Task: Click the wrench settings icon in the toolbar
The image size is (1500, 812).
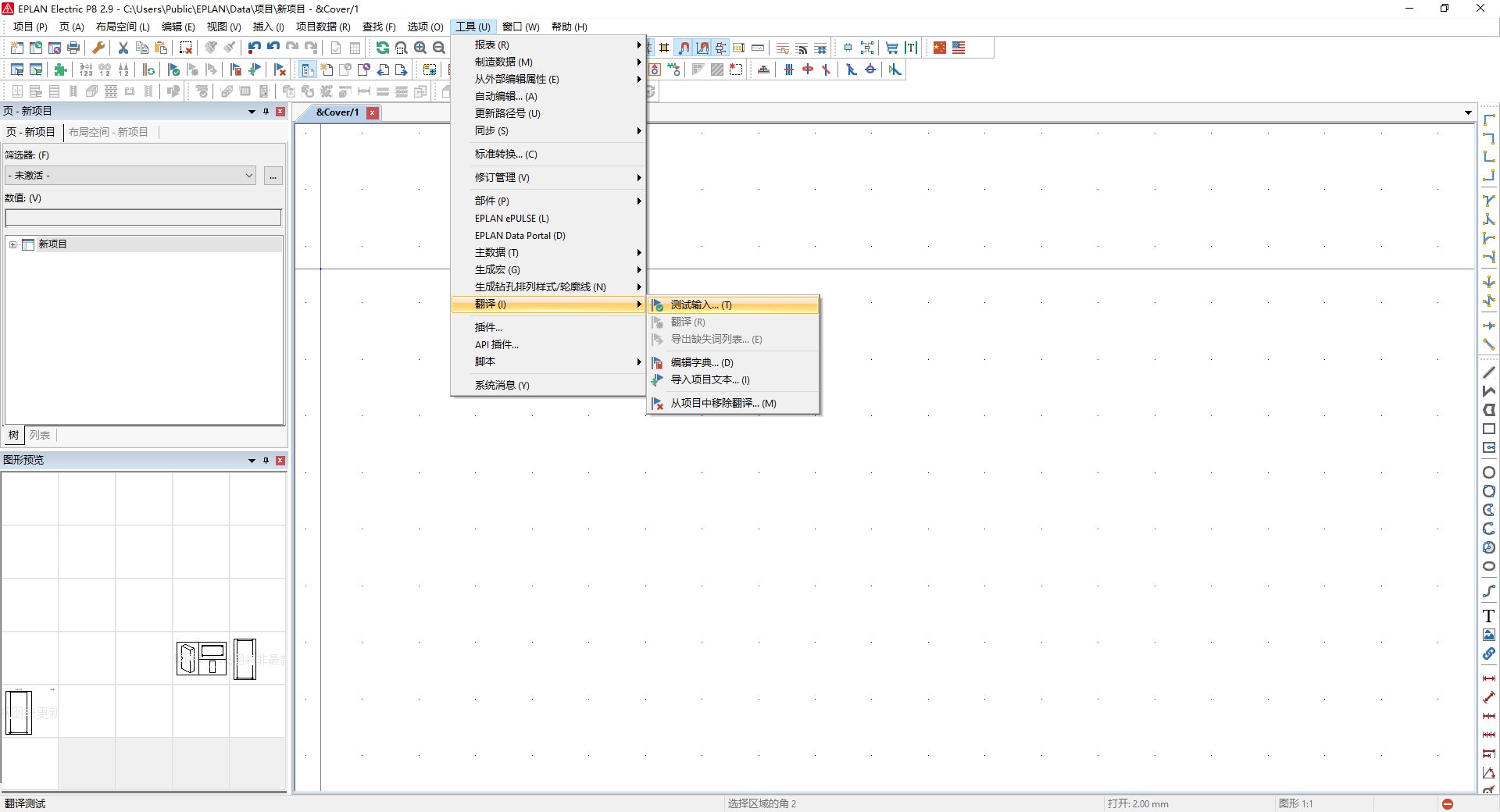Action: pos(98,48)
